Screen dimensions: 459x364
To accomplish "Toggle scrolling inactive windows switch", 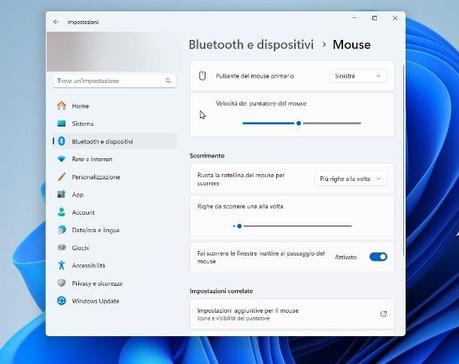I will tap(378, 257).
